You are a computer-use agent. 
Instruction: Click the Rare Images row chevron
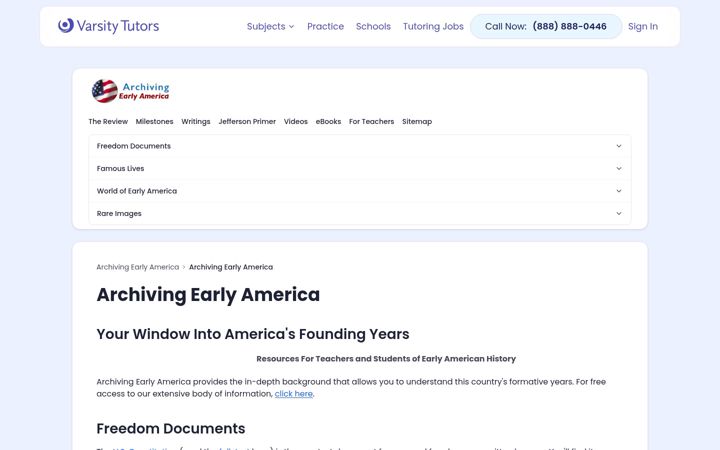[619, 214]
